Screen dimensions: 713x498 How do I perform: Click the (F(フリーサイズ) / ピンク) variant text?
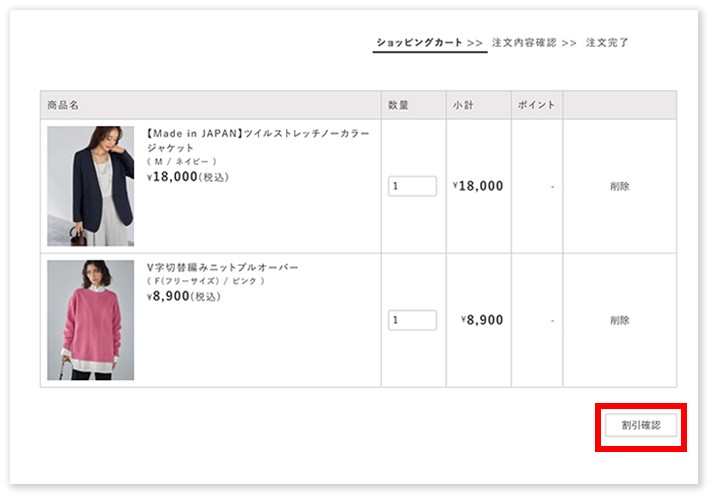click(x=205, y=281)
